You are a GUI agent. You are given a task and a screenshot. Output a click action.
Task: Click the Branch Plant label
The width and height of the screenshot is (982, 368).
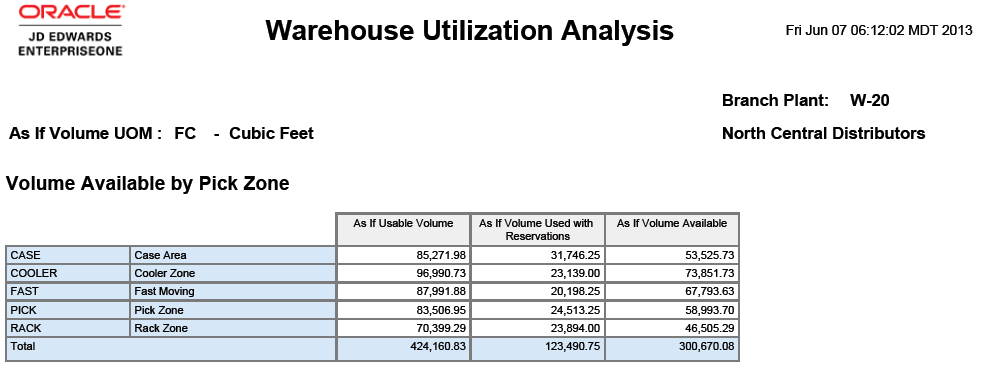tap(775, 100)
